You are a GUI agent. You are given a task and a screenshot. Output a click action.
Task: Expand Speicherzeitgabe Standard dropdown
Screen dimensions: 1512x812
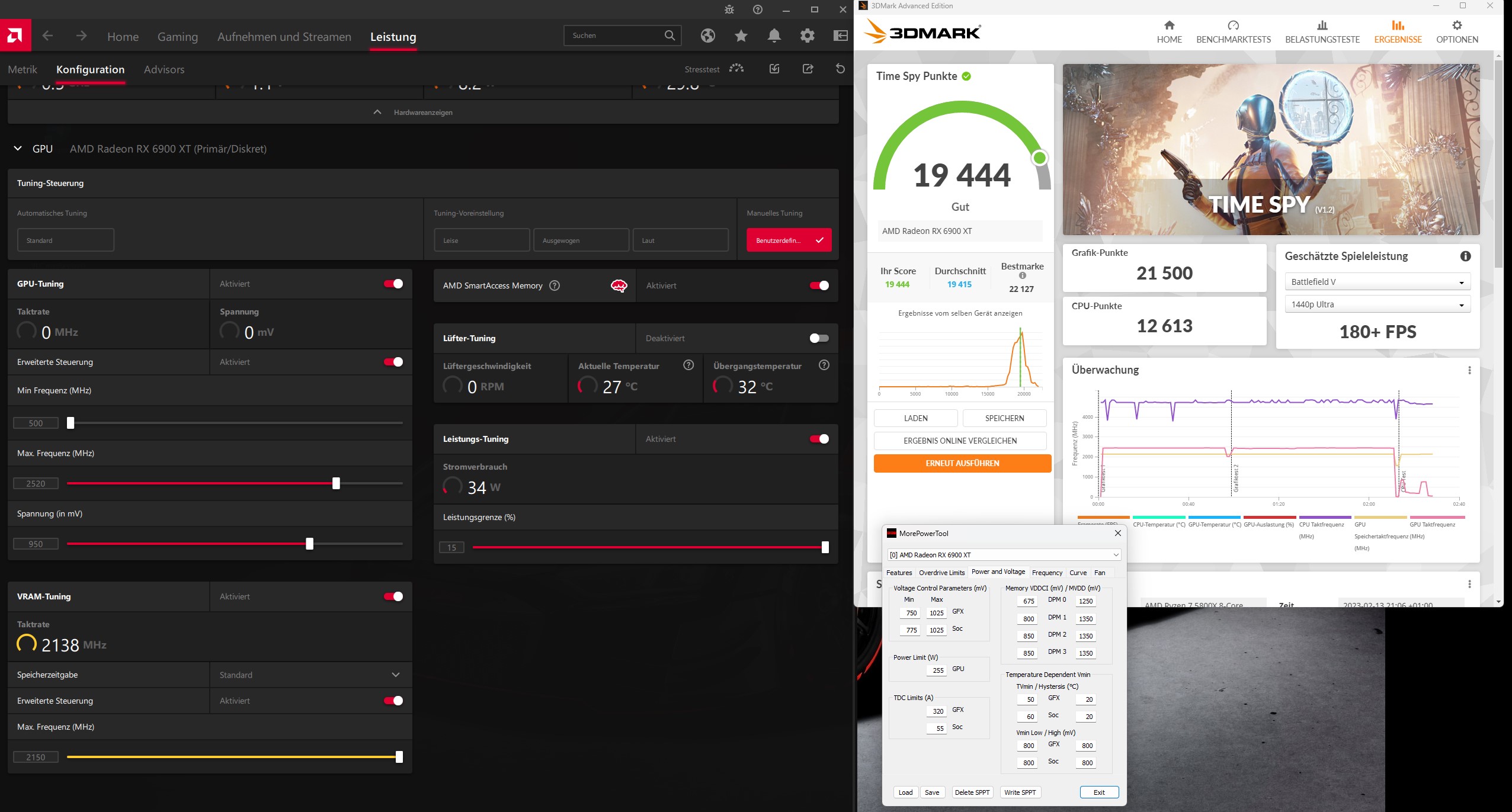point(395,675)
